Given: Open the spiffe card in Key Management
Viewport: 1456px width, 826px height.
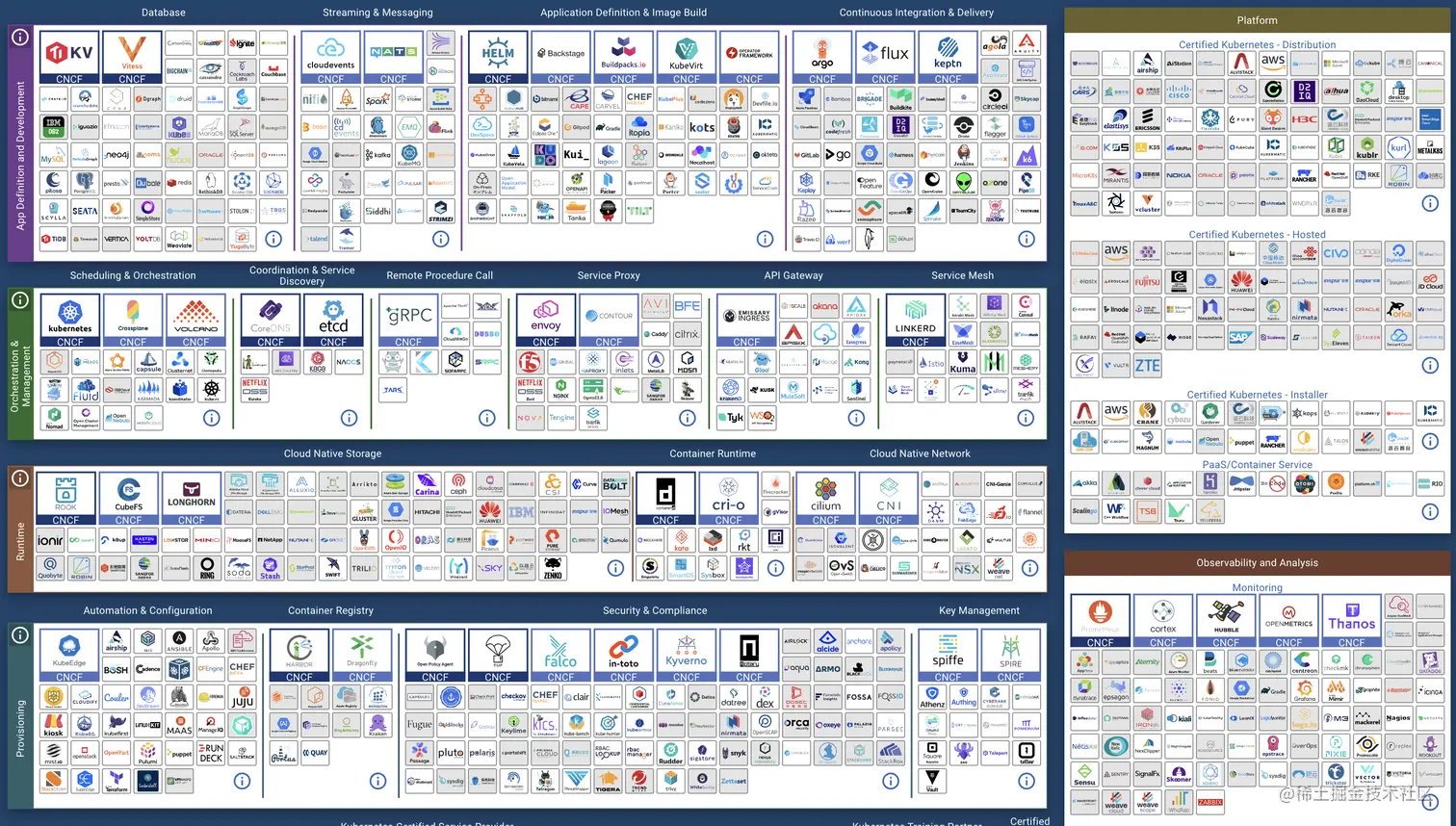Looking at the screenshot, I should tap(948, 656).
